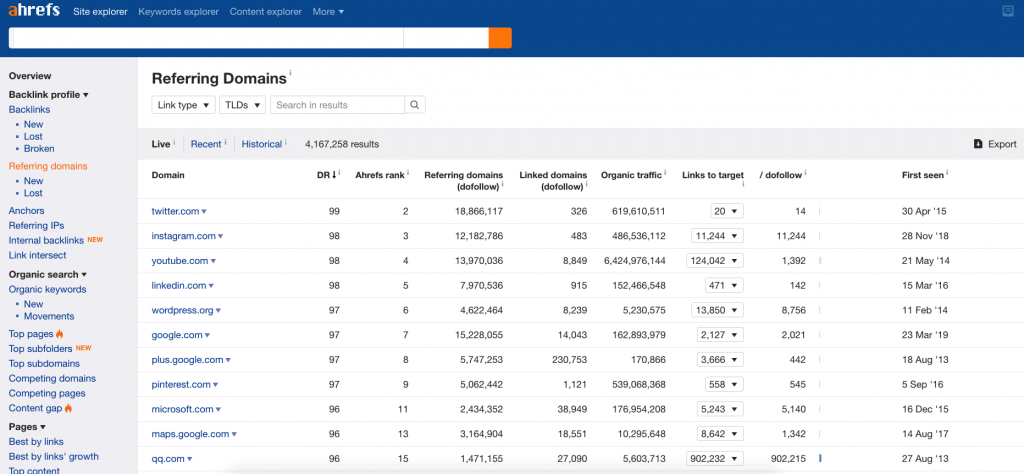Click the info icon beside Live
Screen dimensions: 1024x474
(x=174, y=142)
